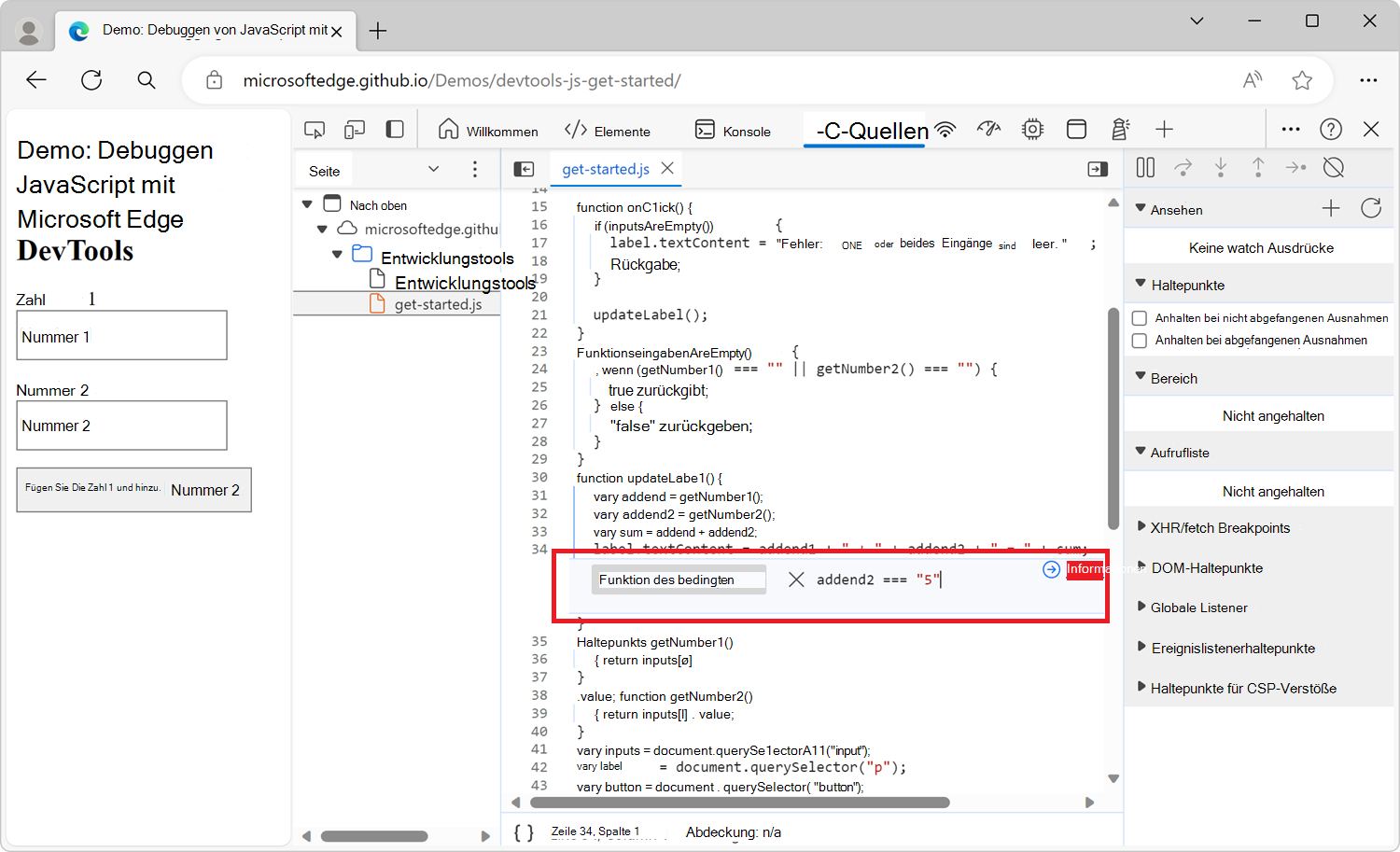Switch to the Elemente tab
Viewport: 1400px width, 852px height.
tap(608, 130)
